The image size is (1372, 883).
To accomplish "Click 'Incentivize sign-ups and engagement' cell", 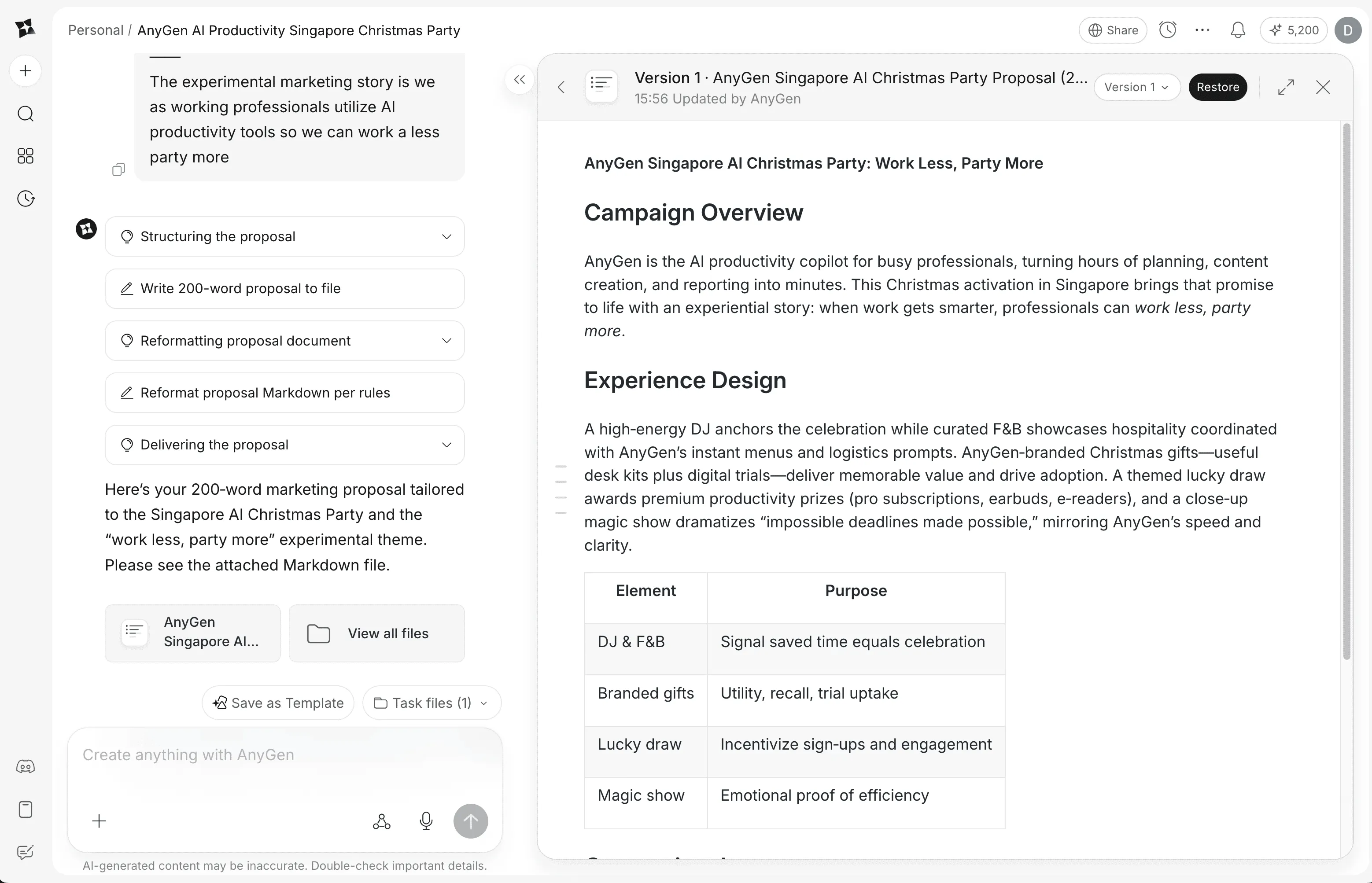I will [x=856, y=752].
